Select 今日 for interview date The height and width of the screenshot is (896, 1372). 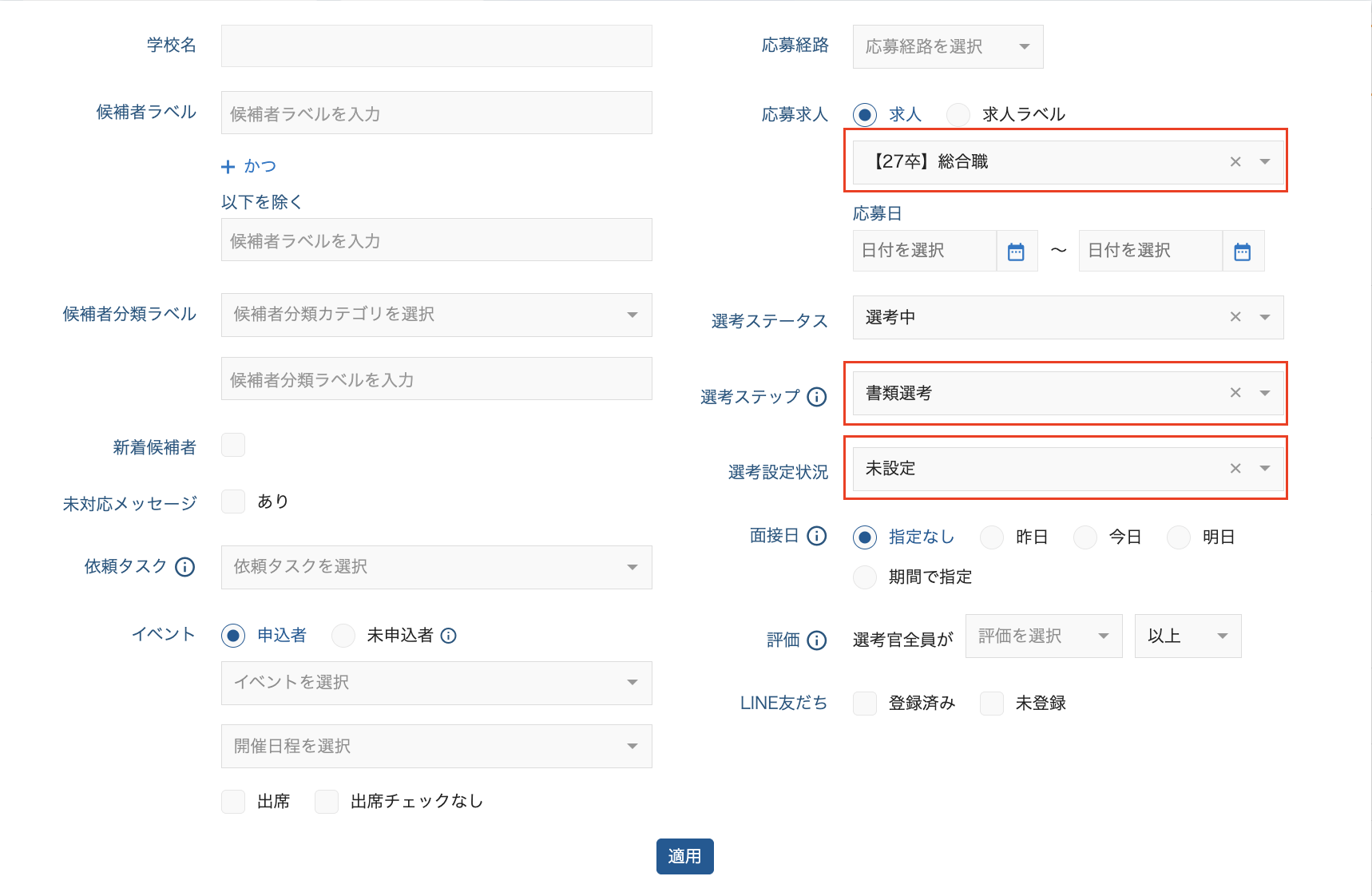click(x=1085, y=537)
